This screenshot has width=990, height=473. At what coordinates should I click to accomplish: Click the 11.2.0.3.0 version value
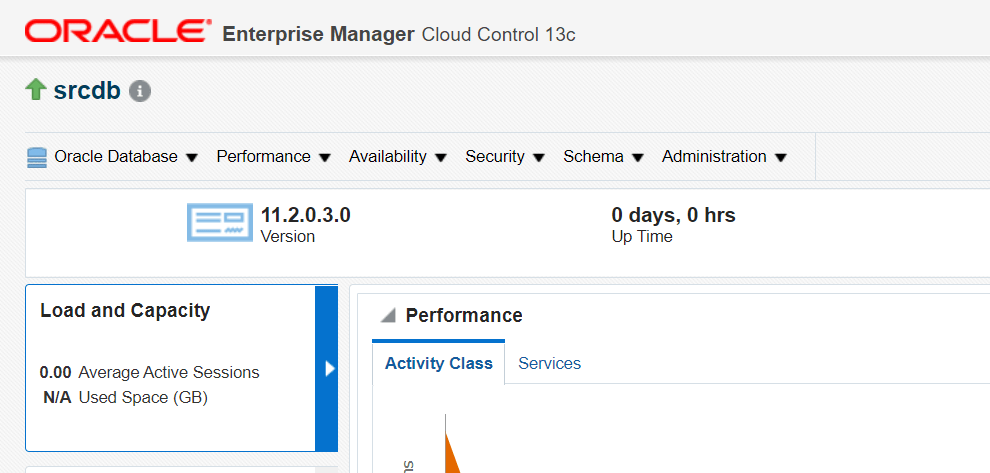305,215
